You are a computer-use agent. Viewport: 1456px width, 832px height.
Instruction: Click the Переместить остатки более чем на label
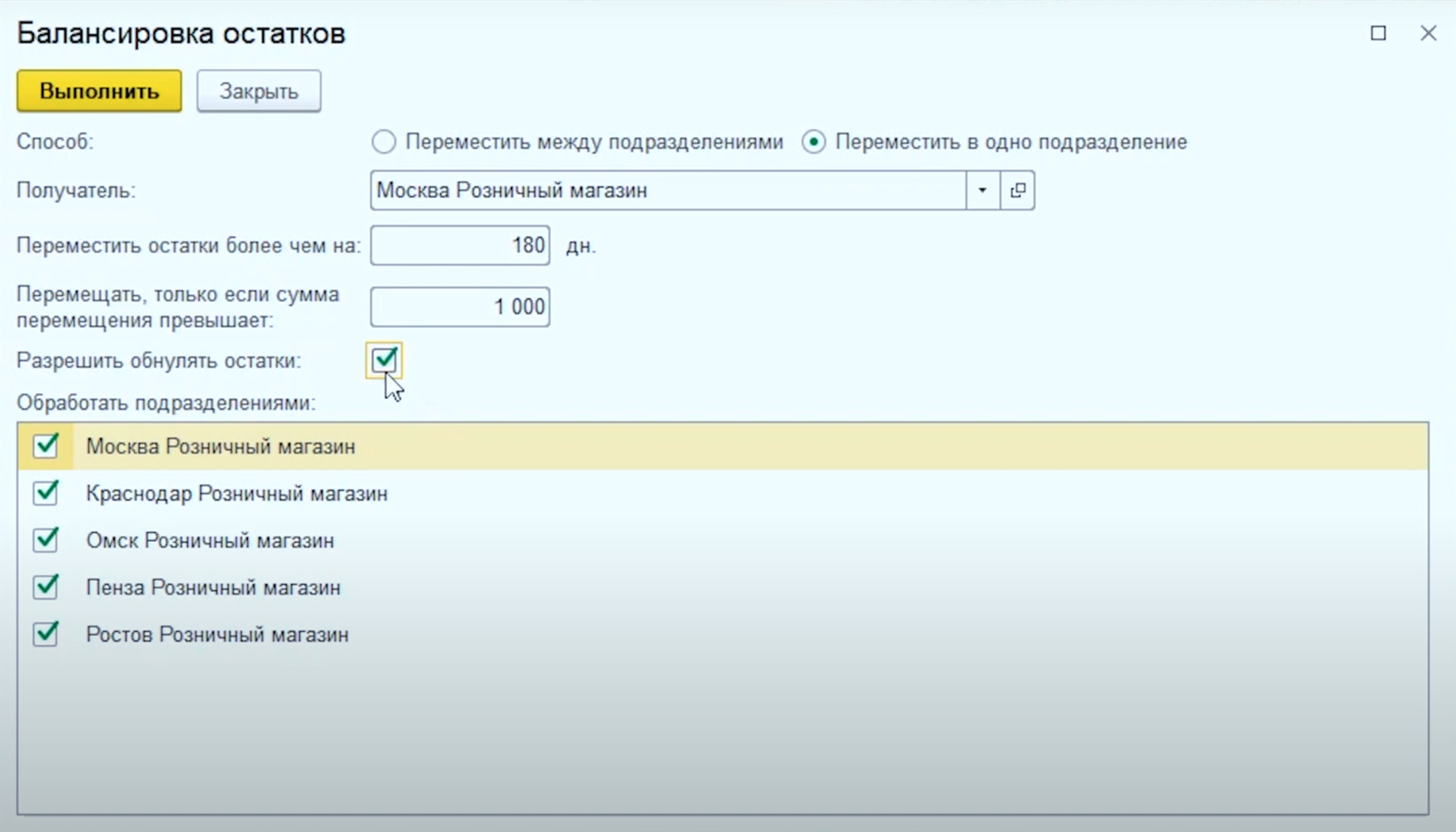188,245
